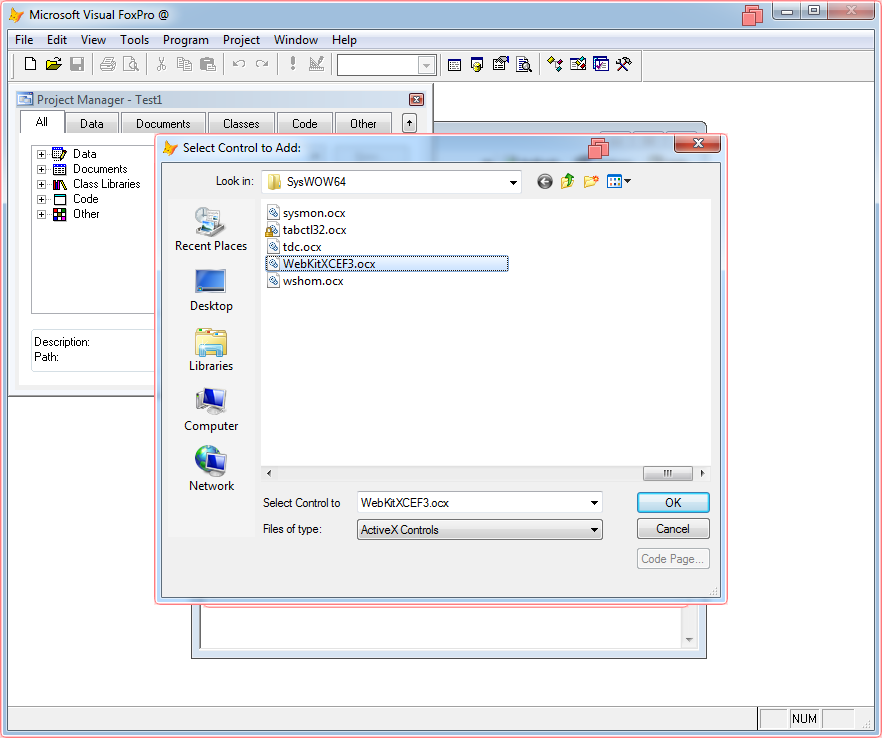This screenshot has height=738, width=882.
Task: Click the horizontal scrollbar thumb in file list
Action: (x=668, y=474)
